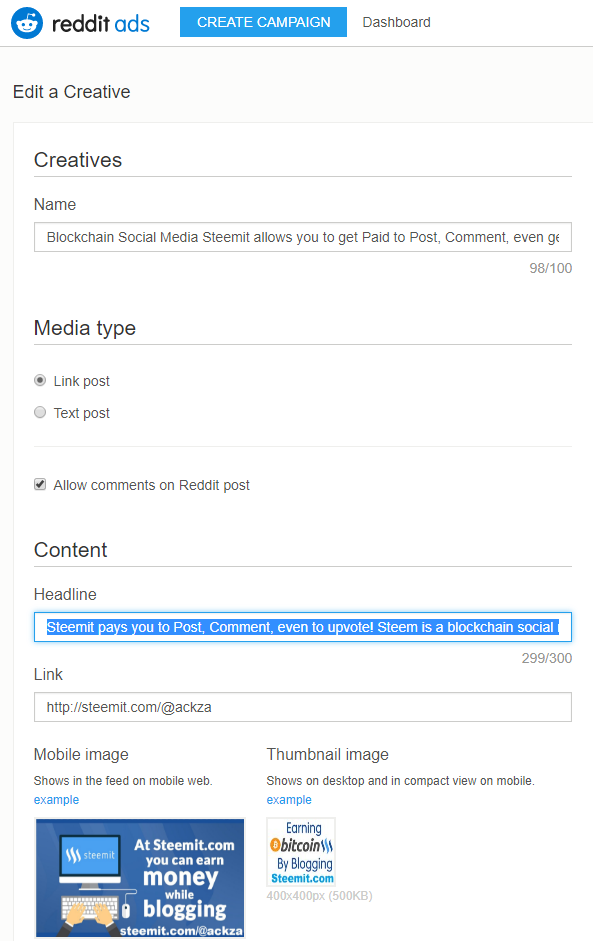
Task: Click the Edit a Creative page heading
Action: pyautogui.click(x=71, y=92)
